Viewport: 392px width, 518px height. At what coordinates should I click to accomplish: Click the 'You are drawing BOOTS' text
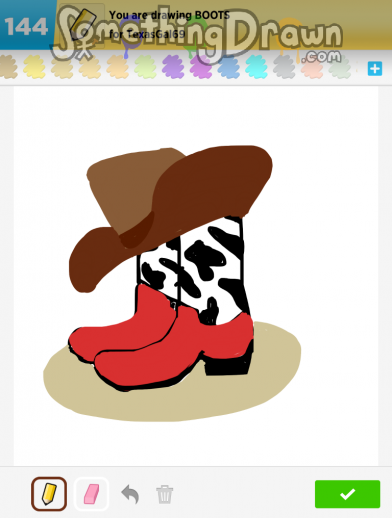click(x=169, y=15)
